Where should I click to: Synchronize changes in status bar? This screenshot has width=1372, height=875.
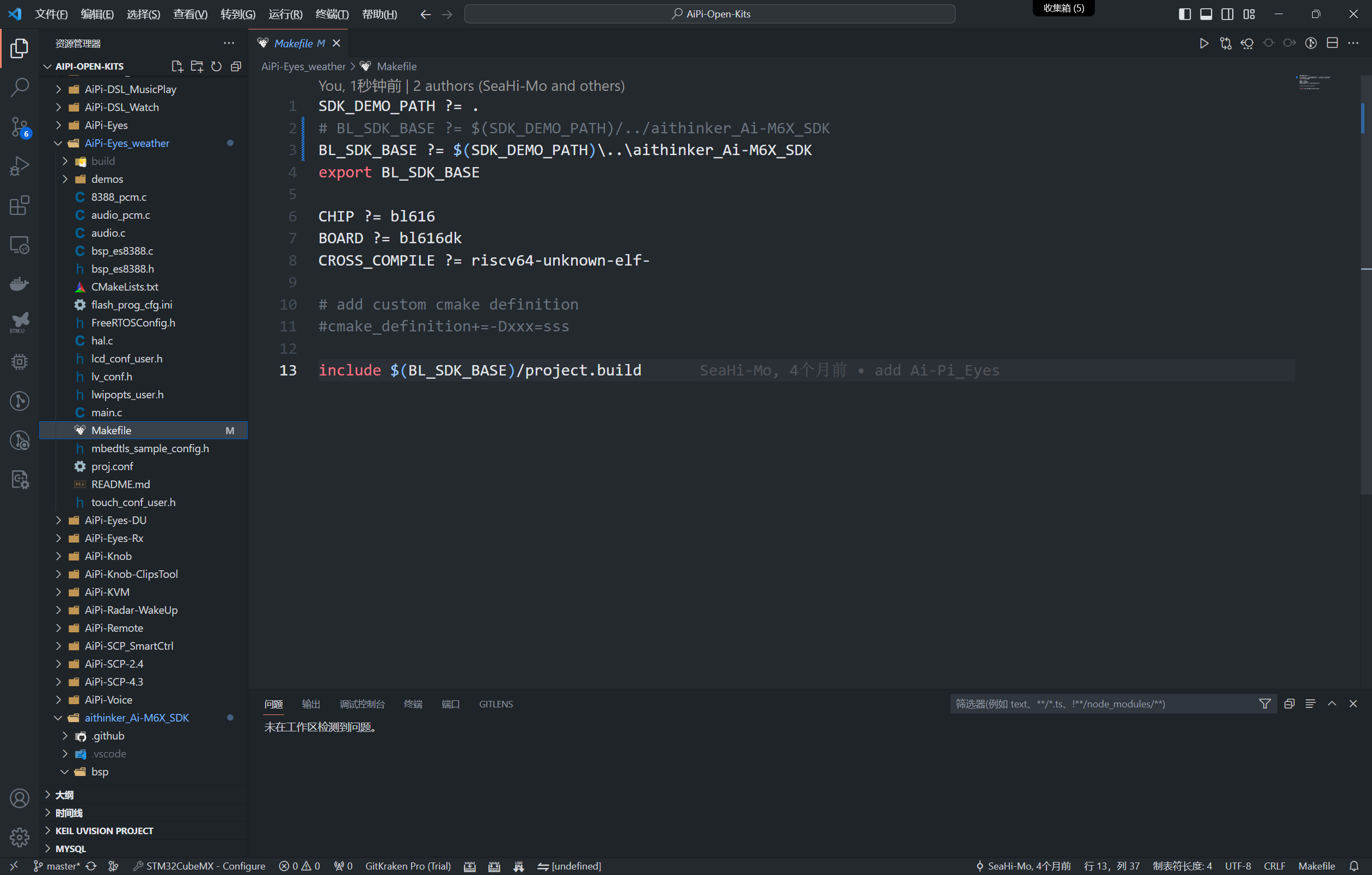[x=90, y=866]
